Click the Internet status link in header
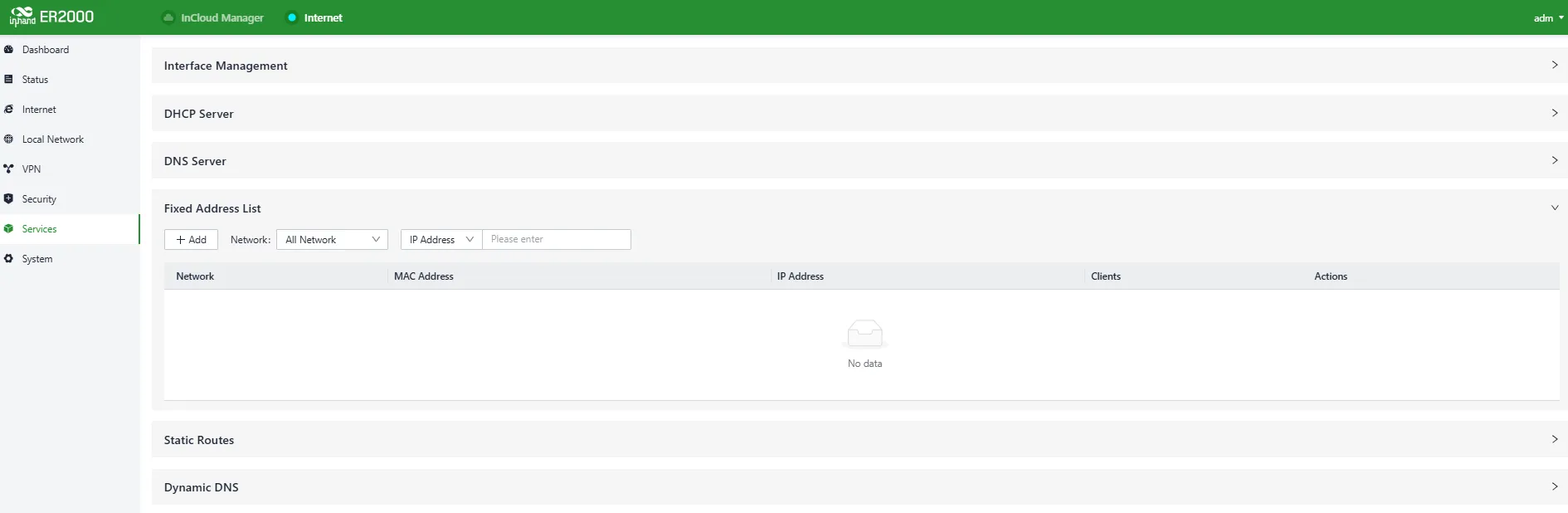 (323, 17)
